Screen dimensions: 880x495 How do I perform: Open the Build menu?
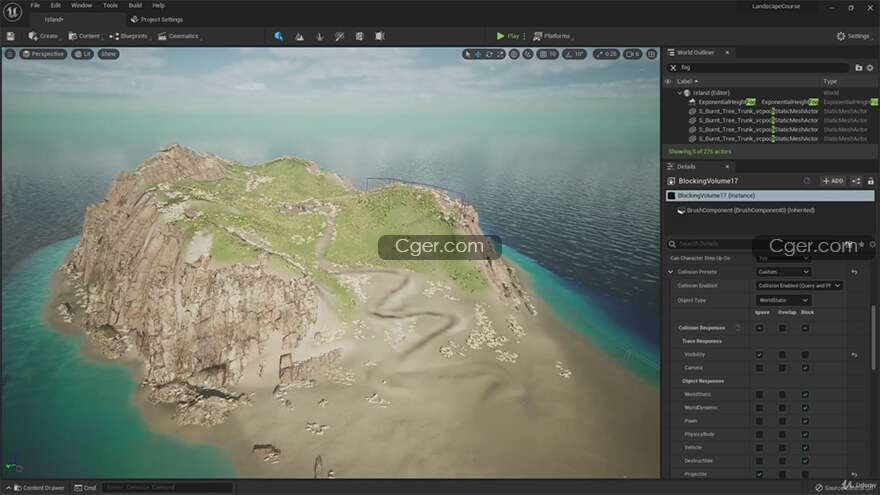[135, 6]
